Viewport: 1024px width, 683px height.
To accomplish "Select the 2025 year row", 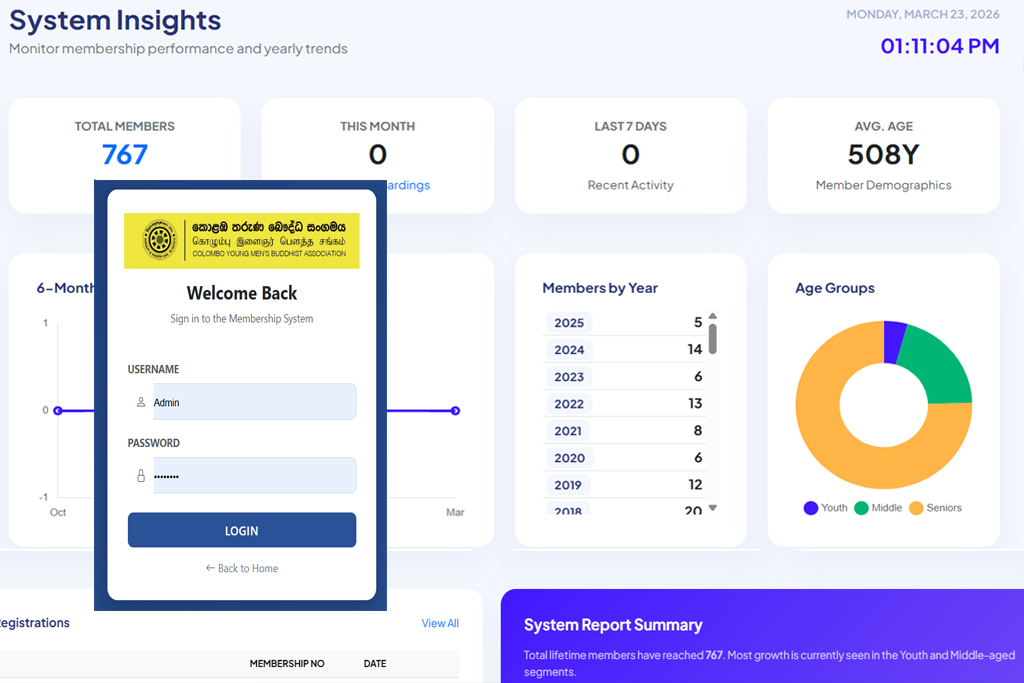I will click(x=624, y=323).
